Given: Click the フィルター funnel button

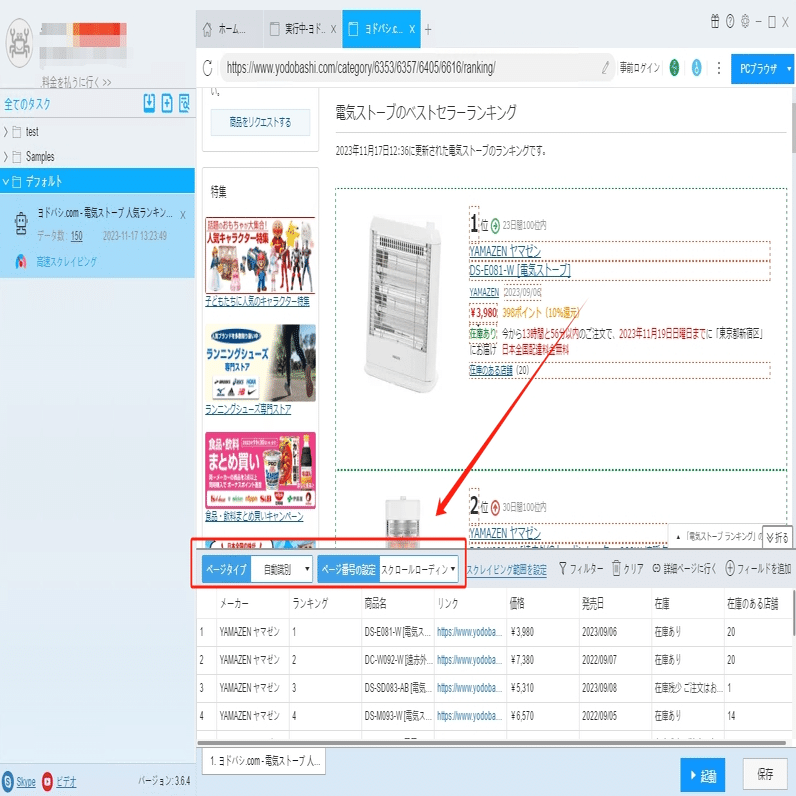Looking at the screenshot, I should coord(580,569).
